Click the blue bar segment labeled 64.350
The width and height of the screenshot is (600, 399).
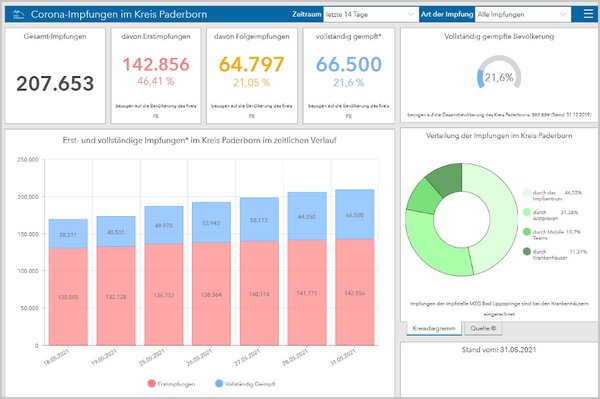tap(307, 216)
